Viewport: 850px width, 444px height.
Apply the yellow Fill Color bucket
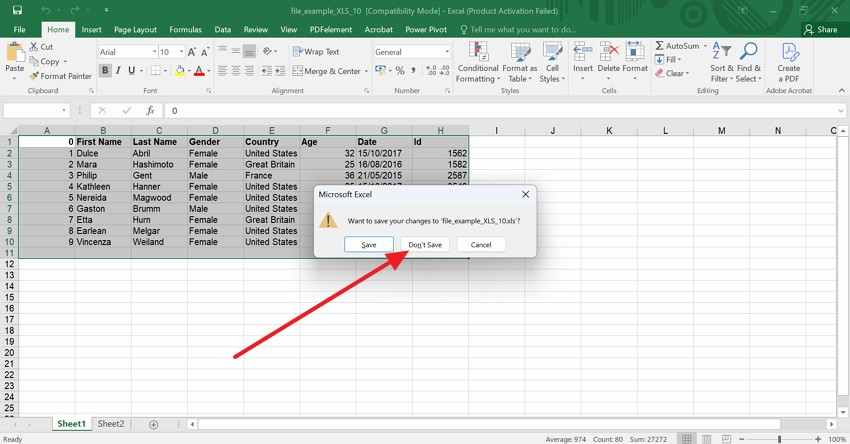pos(180,70)
